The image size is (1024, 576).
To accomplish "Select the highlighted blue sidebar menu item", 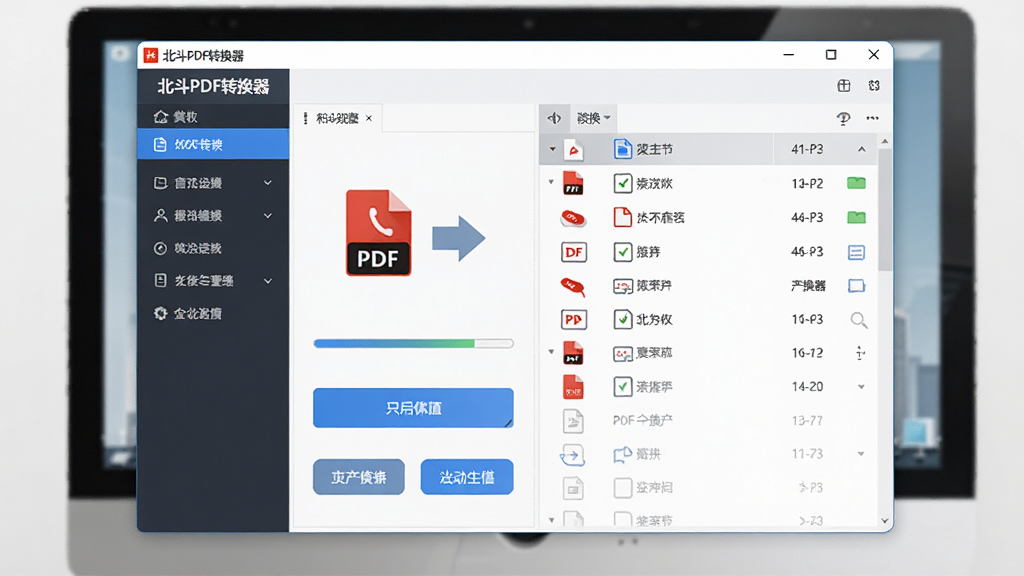I will 214,144.
